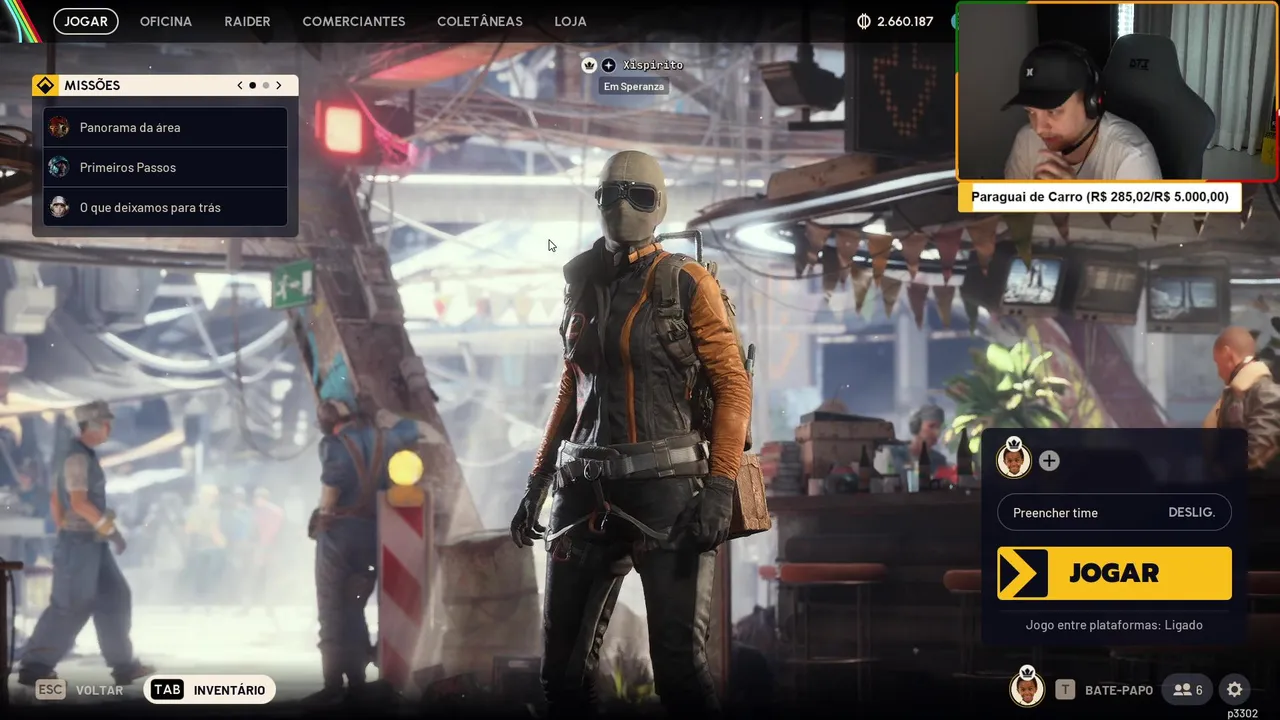Go to next missions page arrow
1280x720 pixels.
(x=278, y=85)
